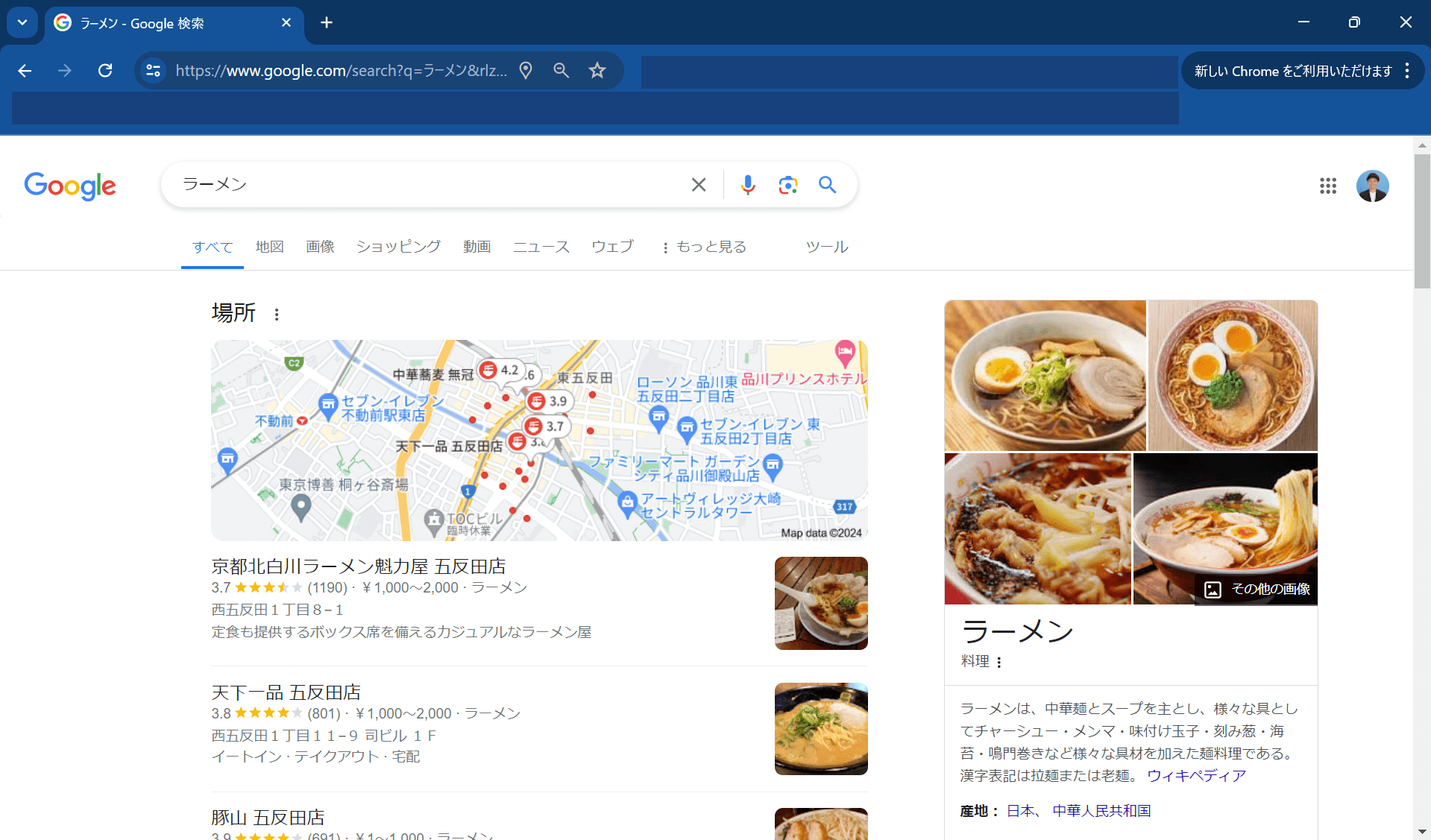Open options menu next to 場所
The width and height of the screenshot is (1431, 840).
[x=277, y=315]
